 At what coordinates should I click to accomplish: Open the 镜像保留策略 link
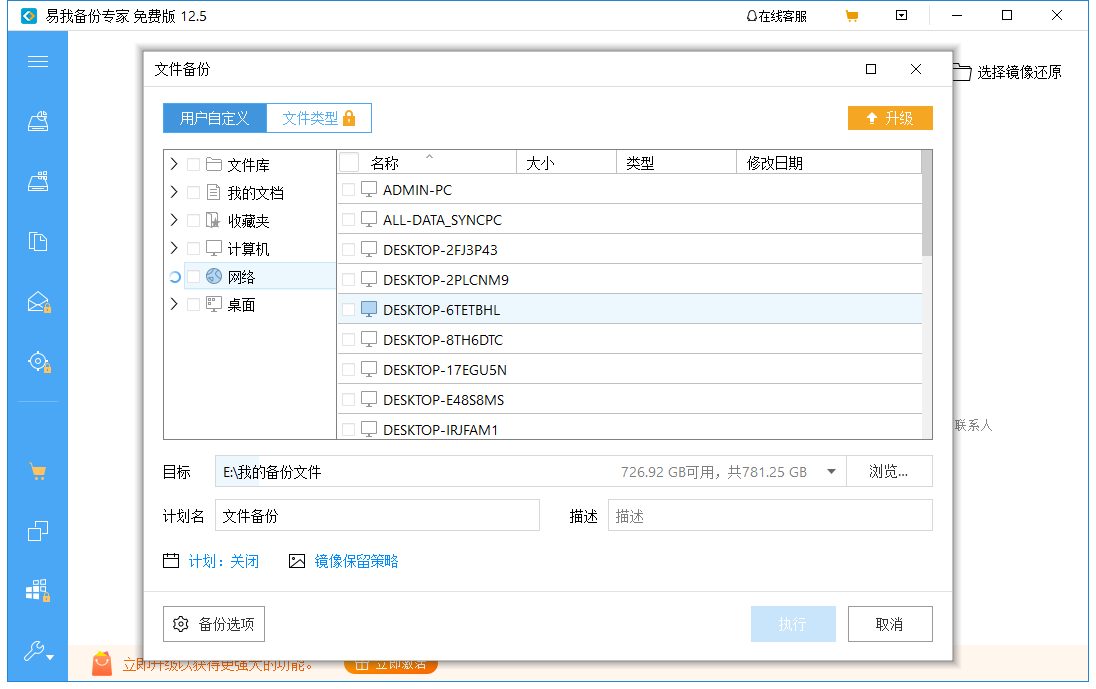(358, 561)
